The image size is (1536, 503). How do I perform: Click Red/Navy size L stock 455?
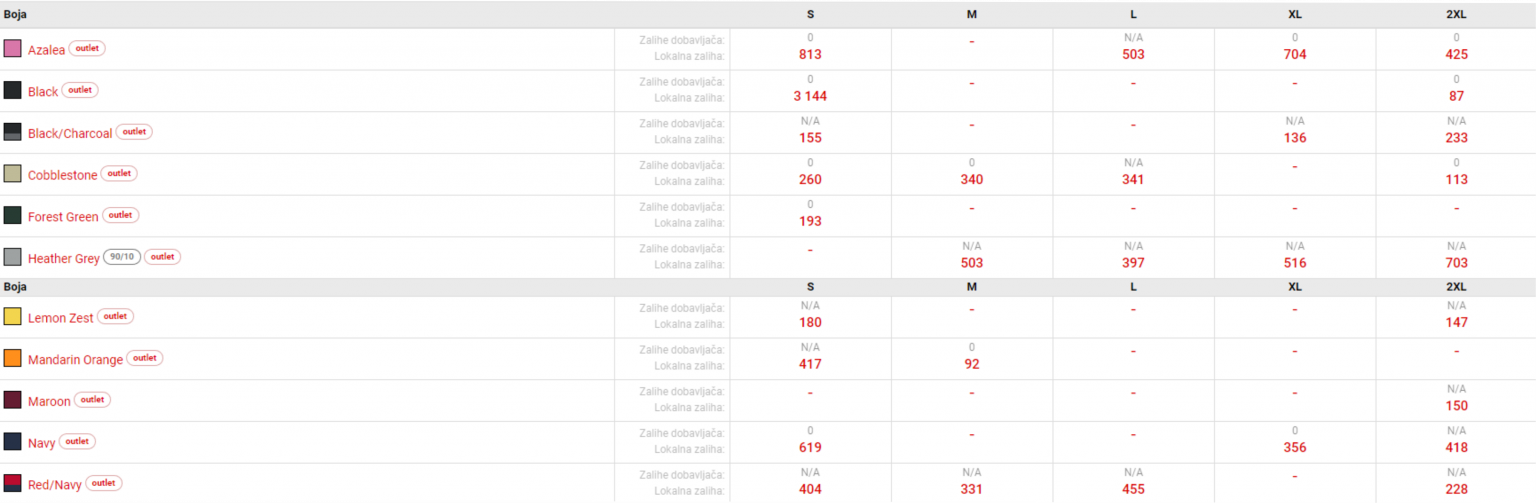point(1133,489)
